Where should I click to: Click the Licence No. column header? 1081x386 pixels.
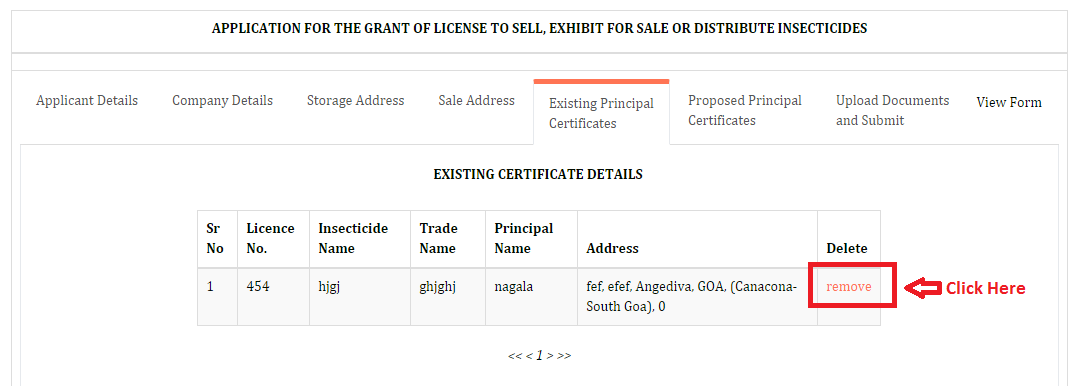(270, 238)
